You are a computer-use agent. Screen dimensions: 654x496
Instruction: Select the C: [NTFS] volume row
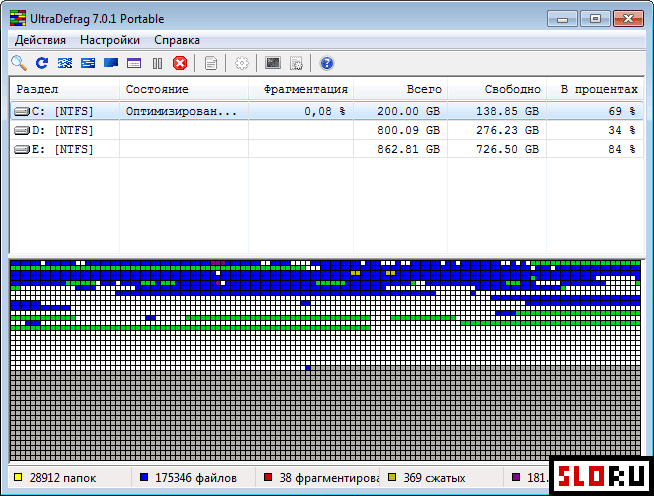click(327, 111)
